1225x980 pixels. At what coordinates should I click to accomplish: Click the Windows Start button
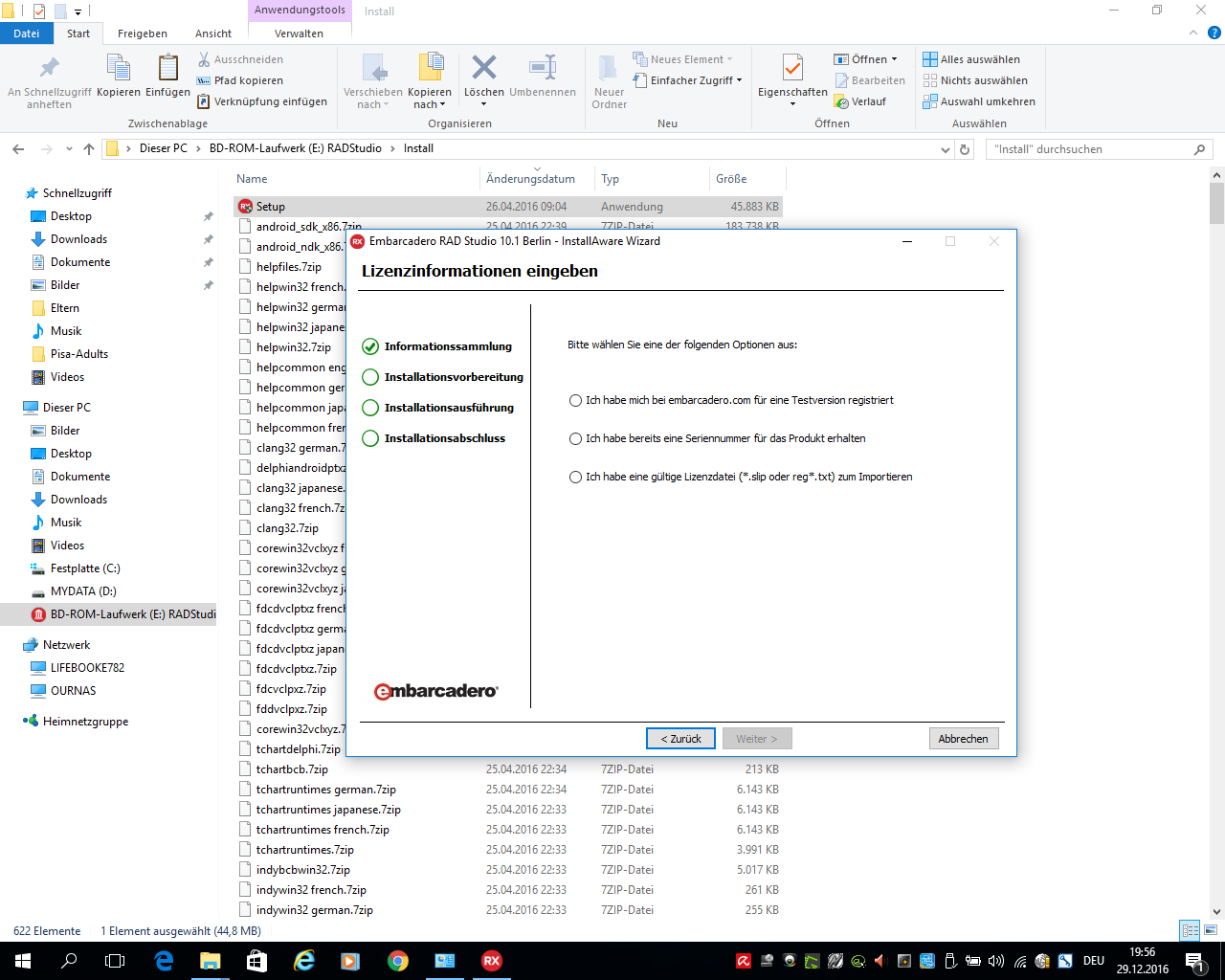23,961
